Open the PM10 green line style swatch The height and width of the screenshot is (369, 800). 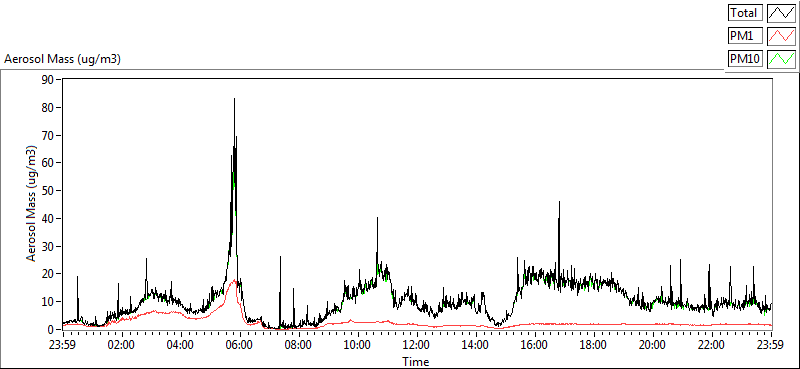(x=781, y=59)
